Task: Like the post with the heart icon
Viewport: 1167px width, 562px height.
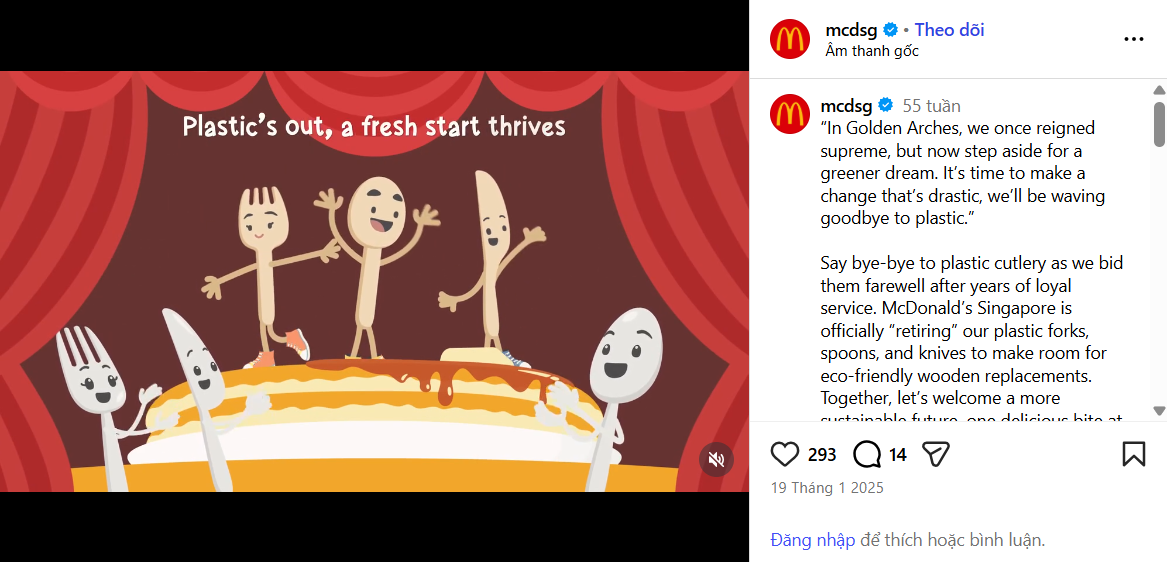Action: [784, 453]
